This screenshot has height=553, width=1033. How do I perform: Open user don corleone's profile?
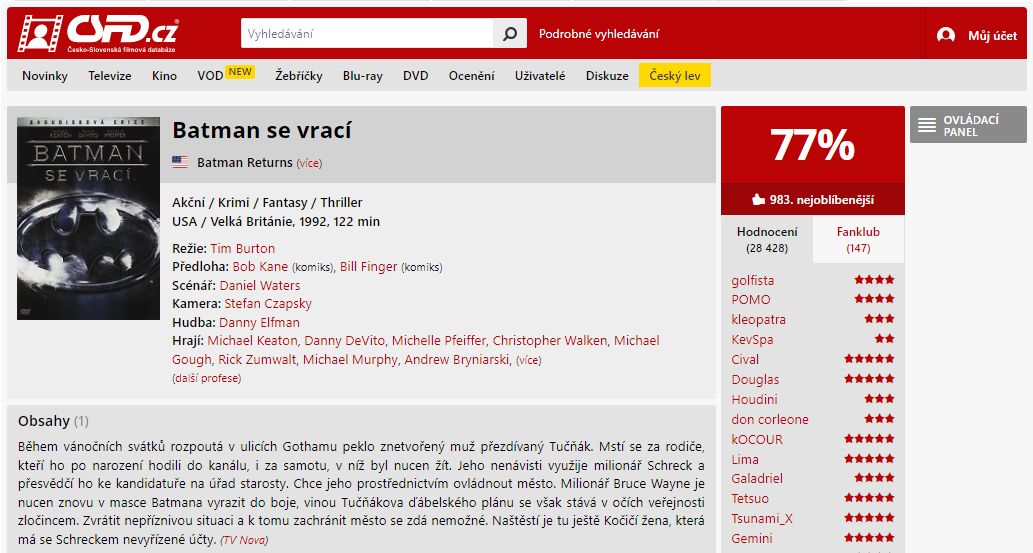click(x=769, y=419)
